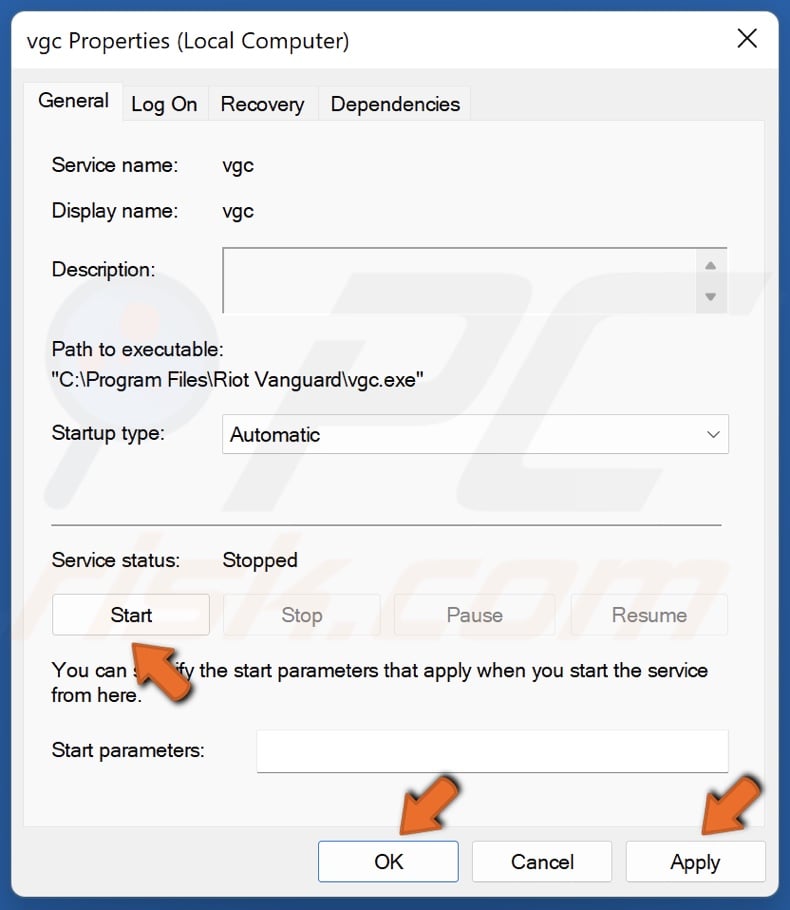Image resolution: width=790 pixels, height=910 pixels.
Task: Click inside the Description text box
Action: (460, 281)
